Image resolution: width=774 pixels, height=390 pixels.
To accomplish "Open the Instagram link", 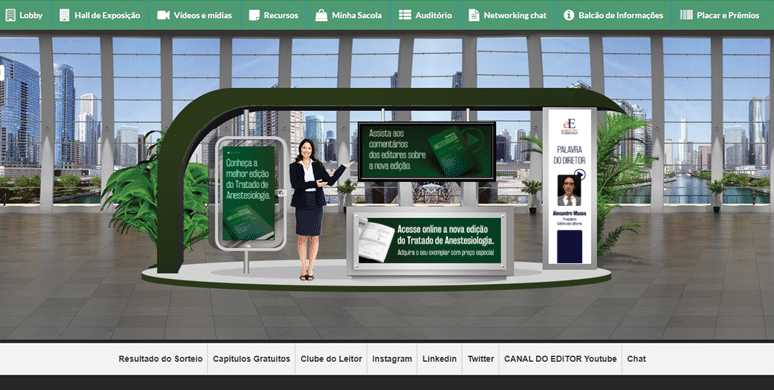I will (392, 359).
